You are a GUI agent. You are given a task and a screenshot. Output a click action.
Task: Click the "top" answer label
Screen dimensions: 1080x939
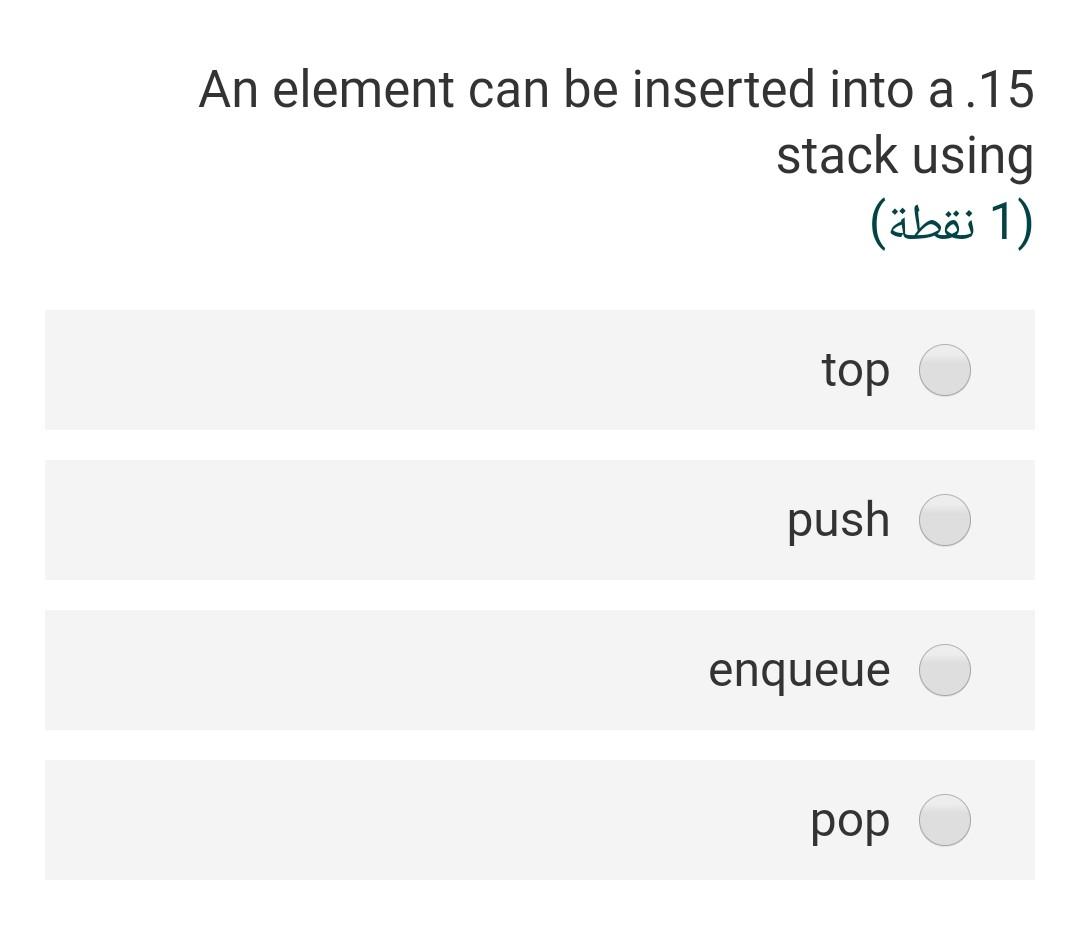[x=855, y=370]
